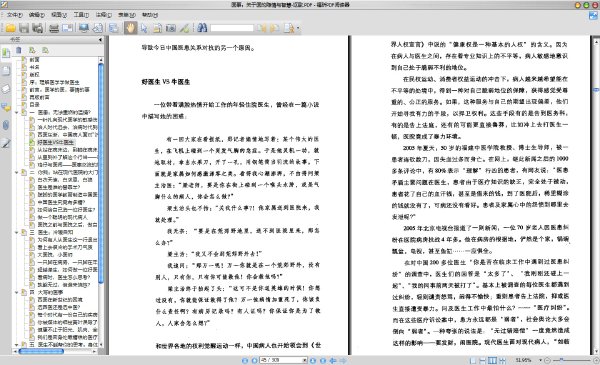Collapse chapter 一 in bookmark tree
600x365 pixels.
[x=16, y=112]
